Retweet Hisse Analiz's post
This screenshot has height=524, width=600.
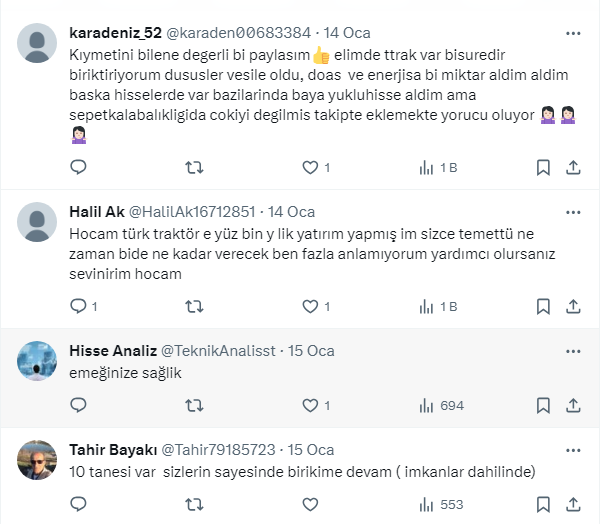197,405
